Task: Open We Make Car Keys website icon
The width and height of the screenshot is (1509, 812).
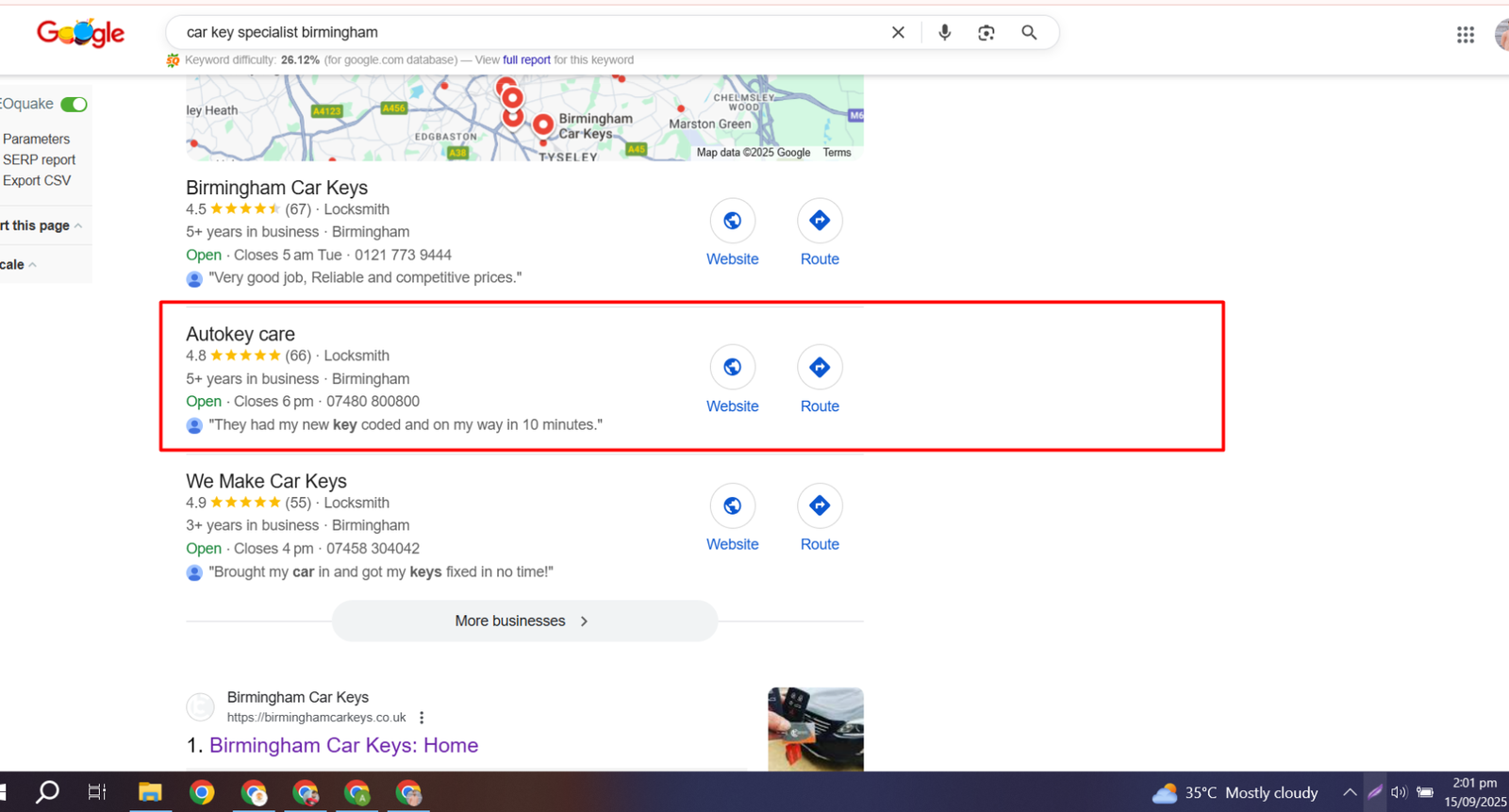Action: point(732,506)
